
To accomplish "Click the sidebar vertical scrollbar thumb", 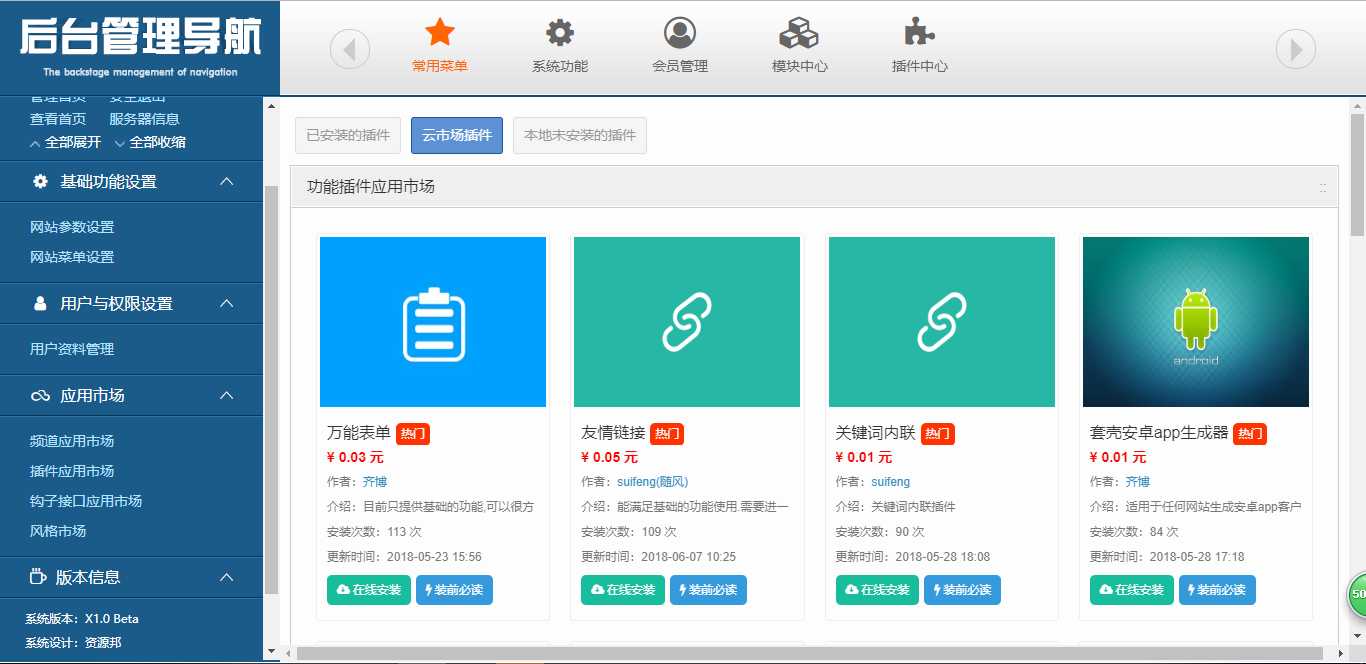I will coord(270,389).
